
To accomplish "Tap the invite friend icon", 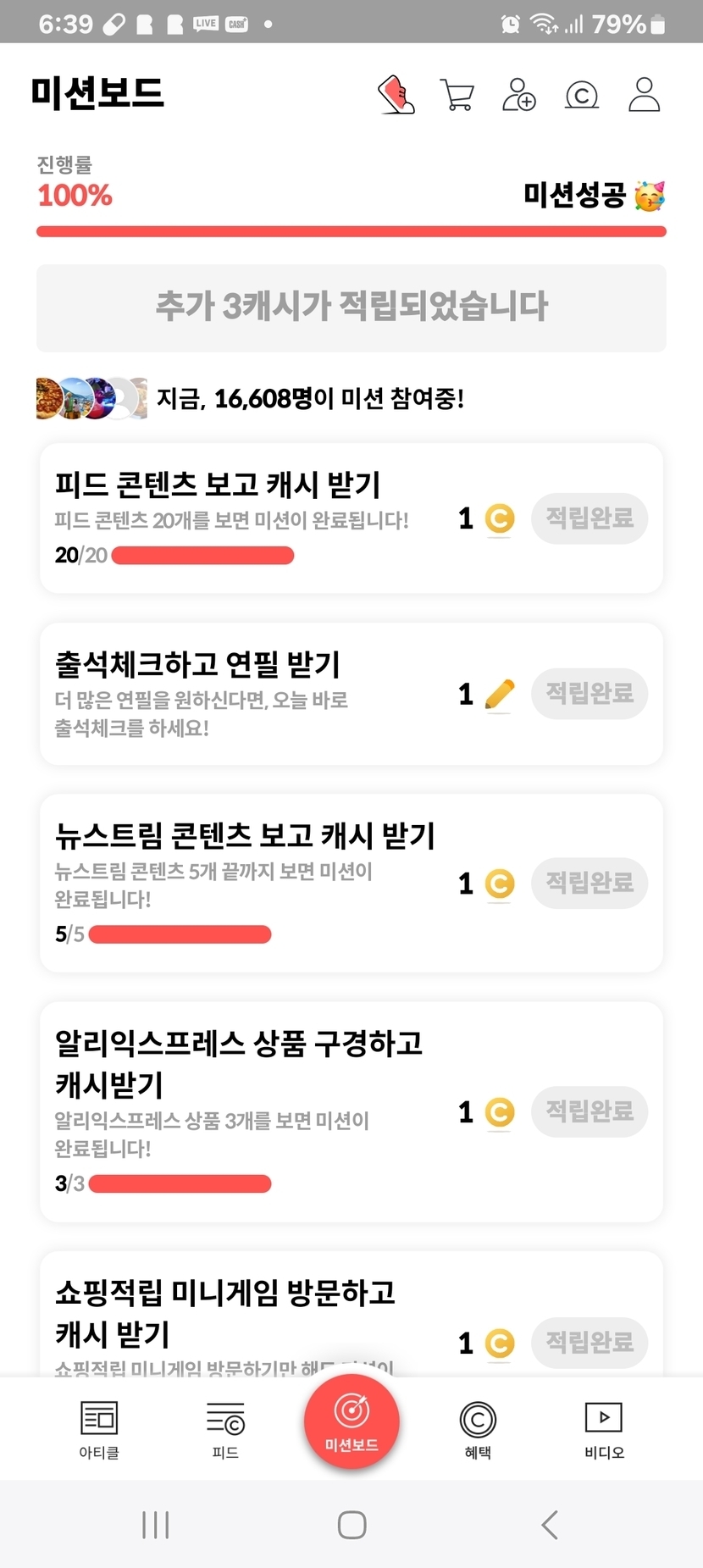I will pos(519,95).
